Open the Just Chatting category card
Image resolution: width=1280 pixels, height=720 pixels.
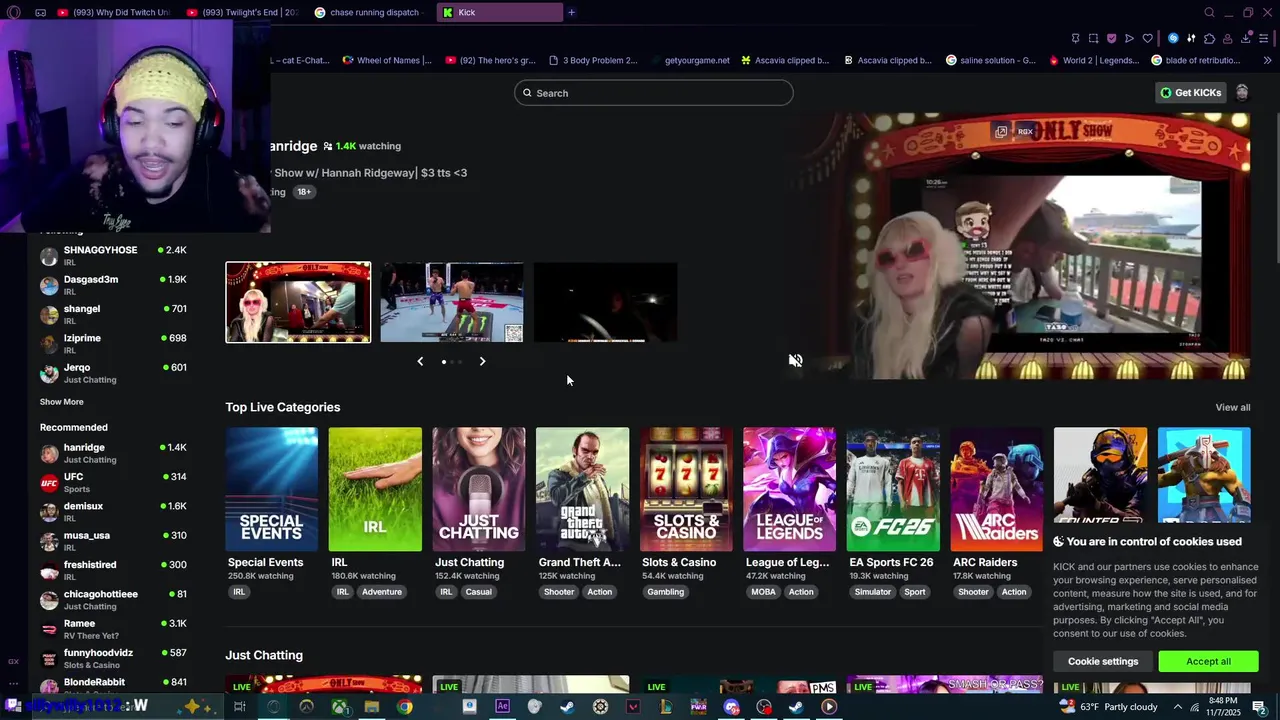(478, 489)
